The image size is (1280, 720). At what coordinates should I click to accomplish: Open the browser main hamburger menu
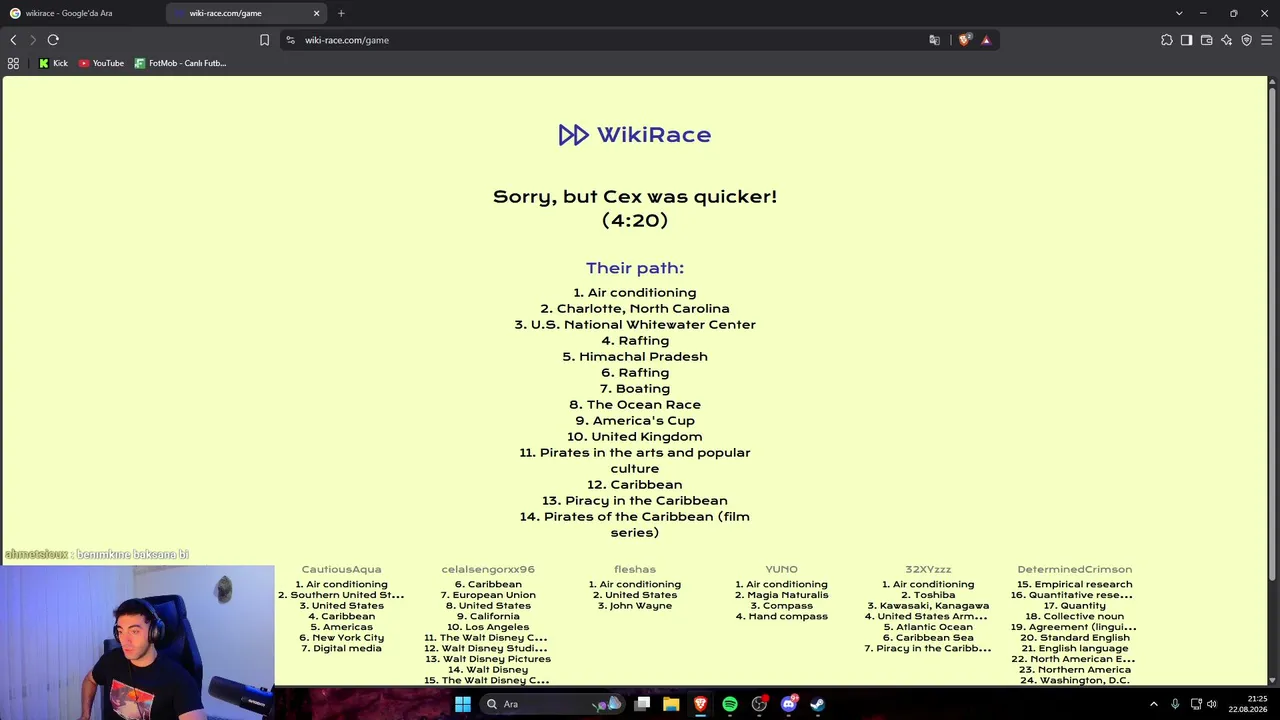[x=1266, y=40]
